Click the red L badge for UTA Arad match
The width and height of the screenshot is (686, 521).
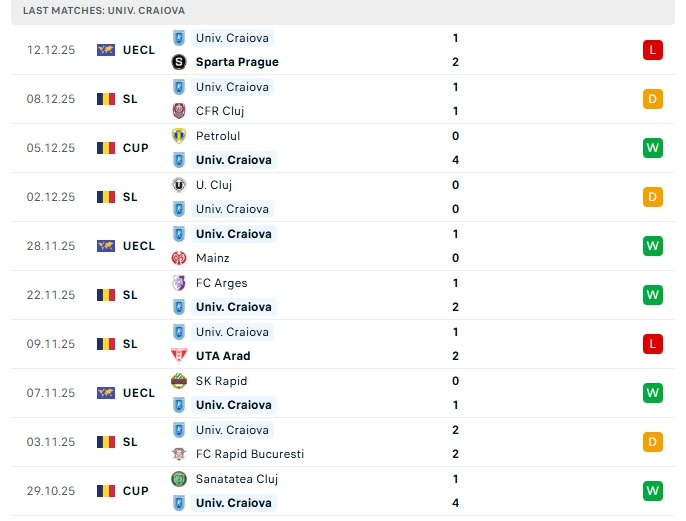(653, 344)
